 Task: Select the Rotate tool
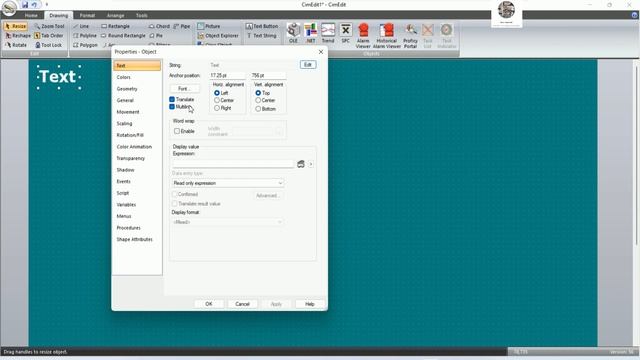(x=16, y=45)
